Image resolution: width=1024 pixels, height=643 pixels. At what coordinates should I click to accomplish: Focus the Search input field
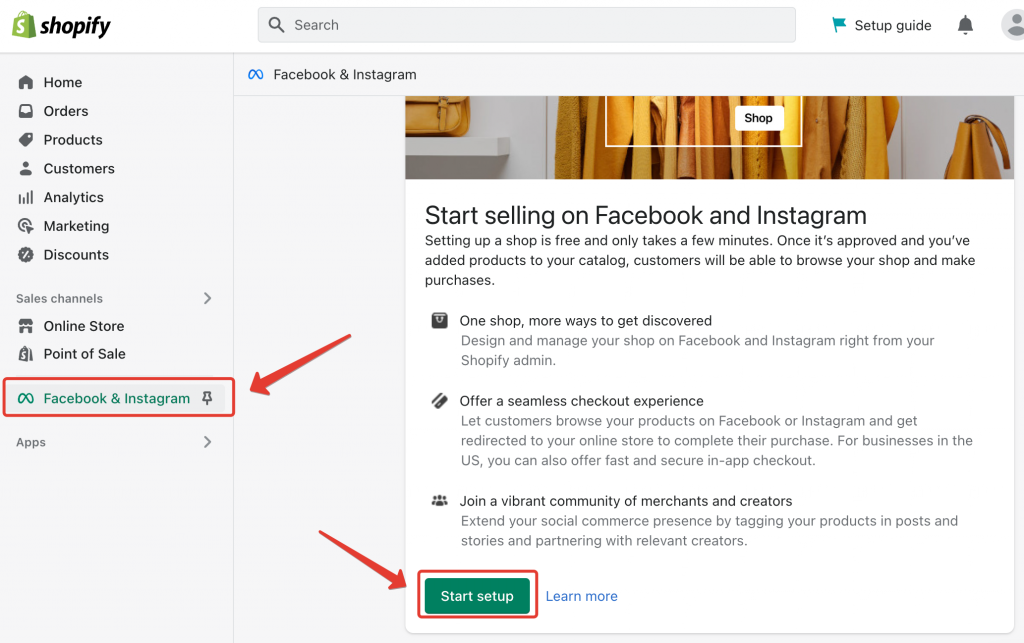coord(526,25)
